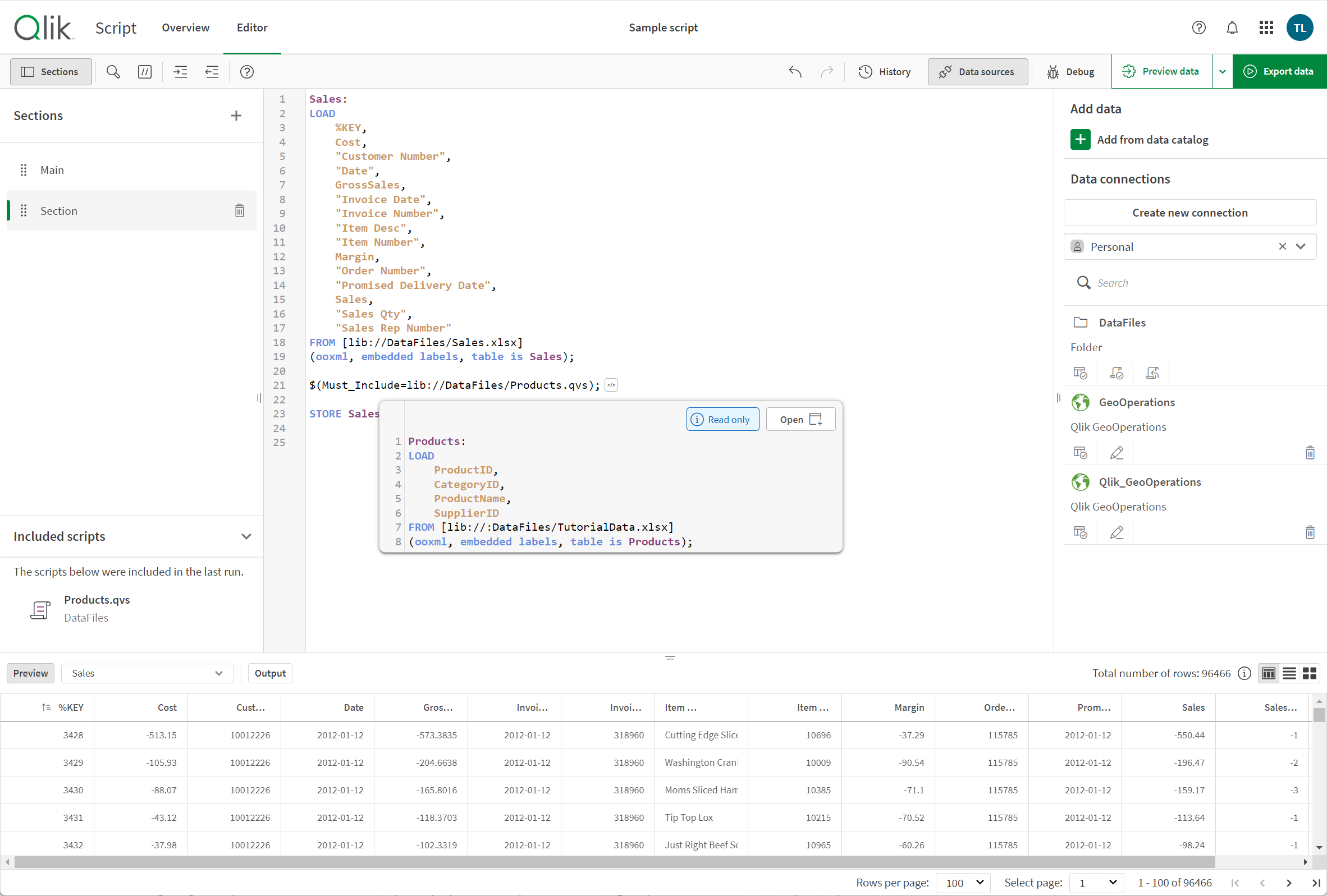Click the indent decrease icon

point(211,72)
